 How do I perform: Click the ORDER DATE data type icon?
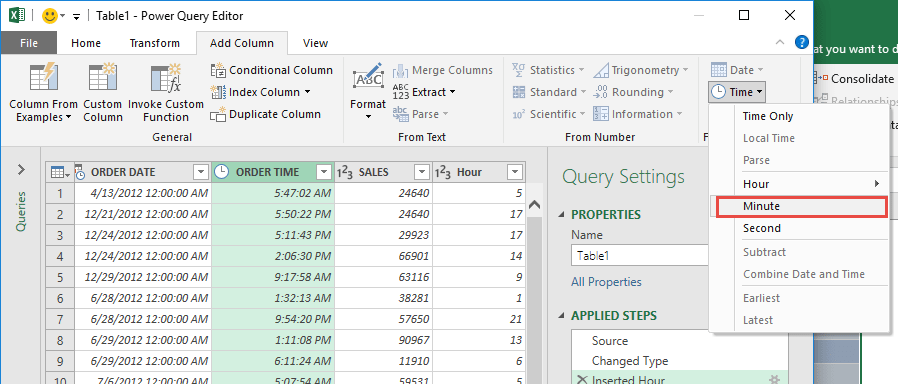pyautogui.click(x=81, y=172)
